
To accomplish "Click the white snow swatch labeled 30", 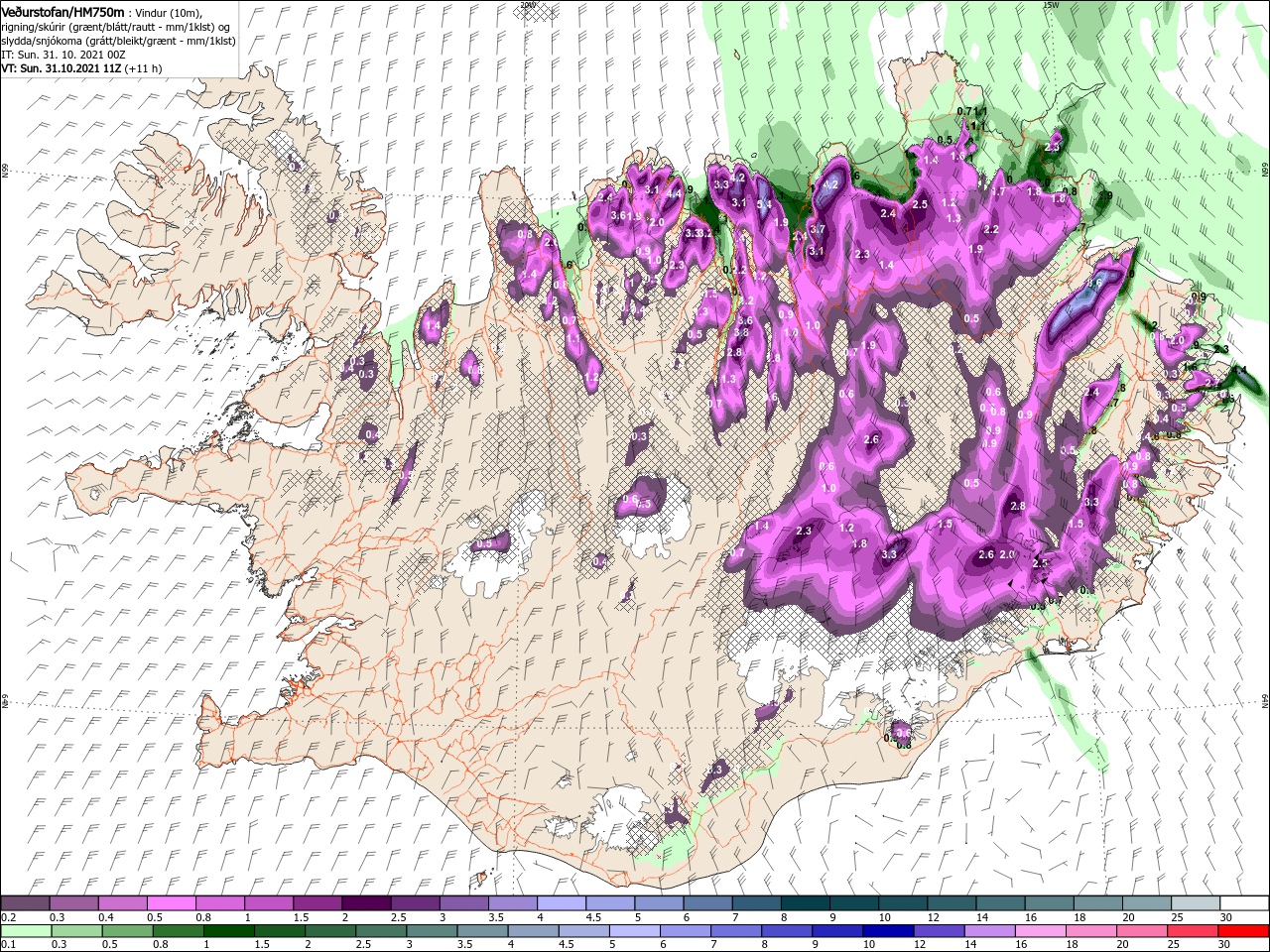I will pyautogui.click(x=1242, y=903).
